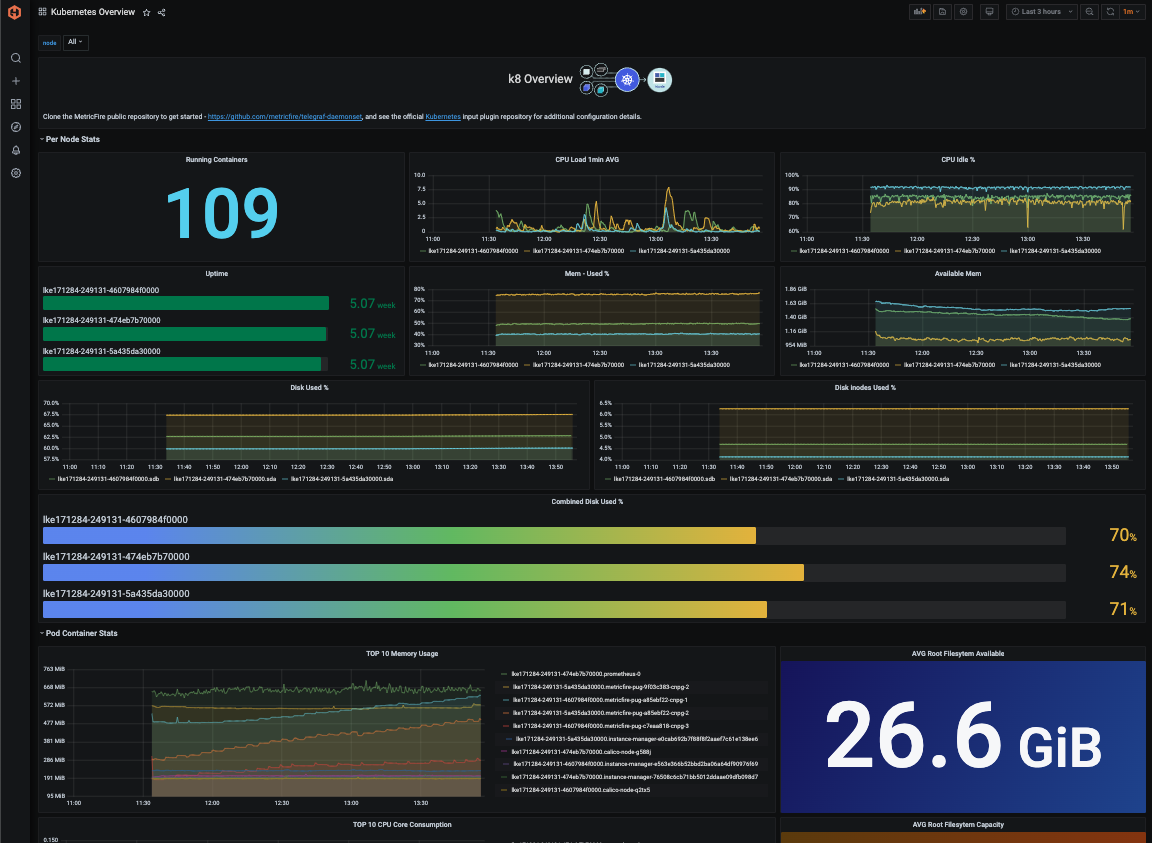Share the dashboard via share icon
The height and width of the screenshot is (843, 1152).
[x=162, y=12]
